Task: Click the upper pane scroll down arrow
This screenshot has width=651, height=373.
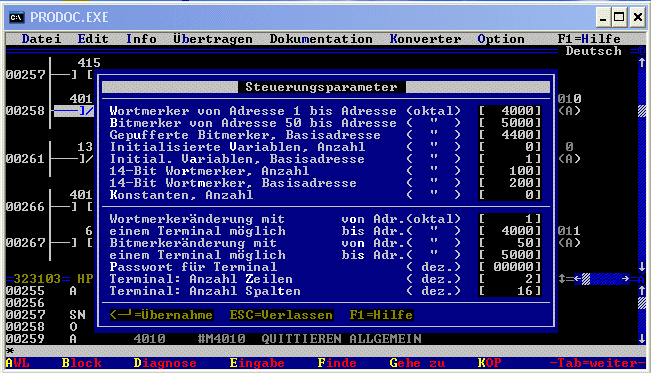Action: point(641,267)
